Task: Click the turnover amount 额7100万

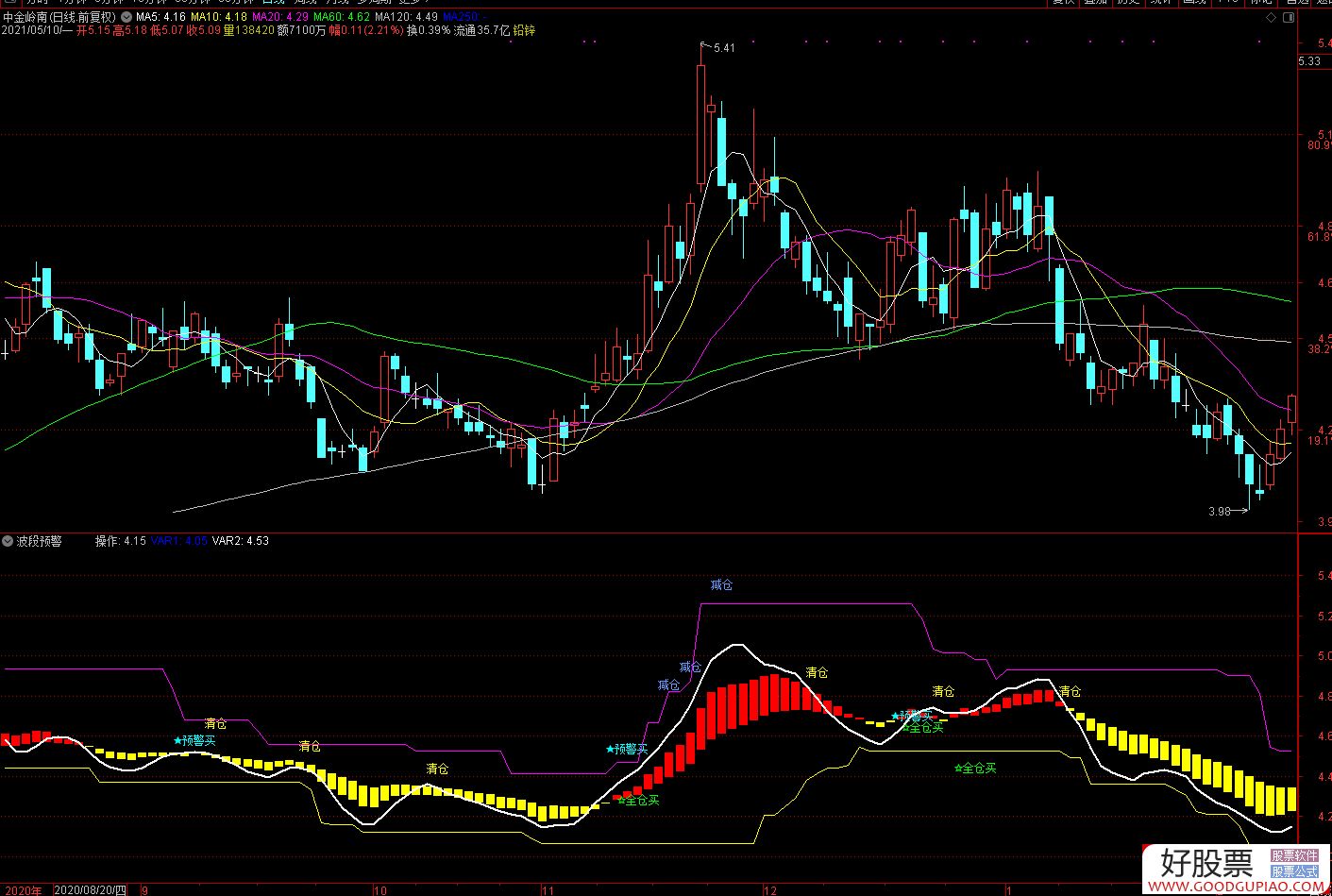Action: 301,30
